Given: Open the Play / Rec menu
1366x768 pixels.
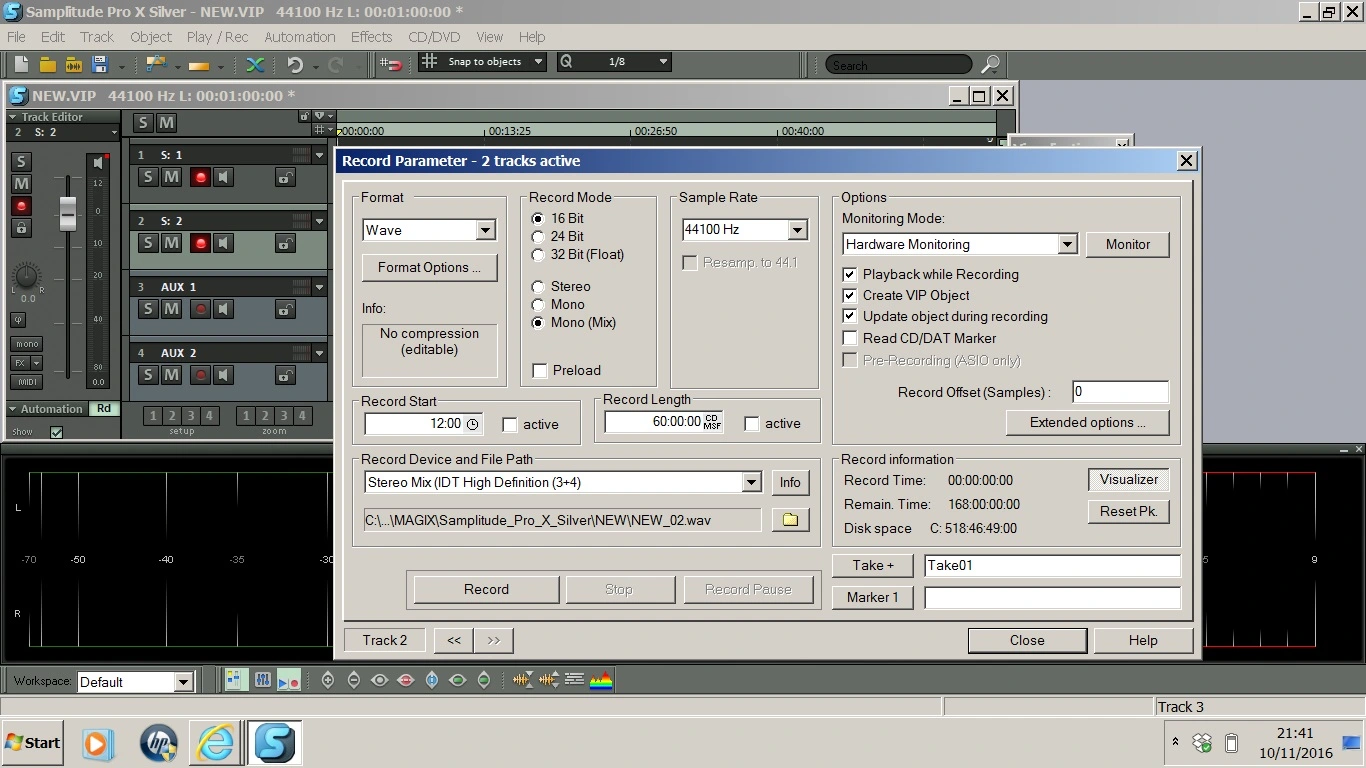Looking at the screenshot, I should click(x=217, y=37).
